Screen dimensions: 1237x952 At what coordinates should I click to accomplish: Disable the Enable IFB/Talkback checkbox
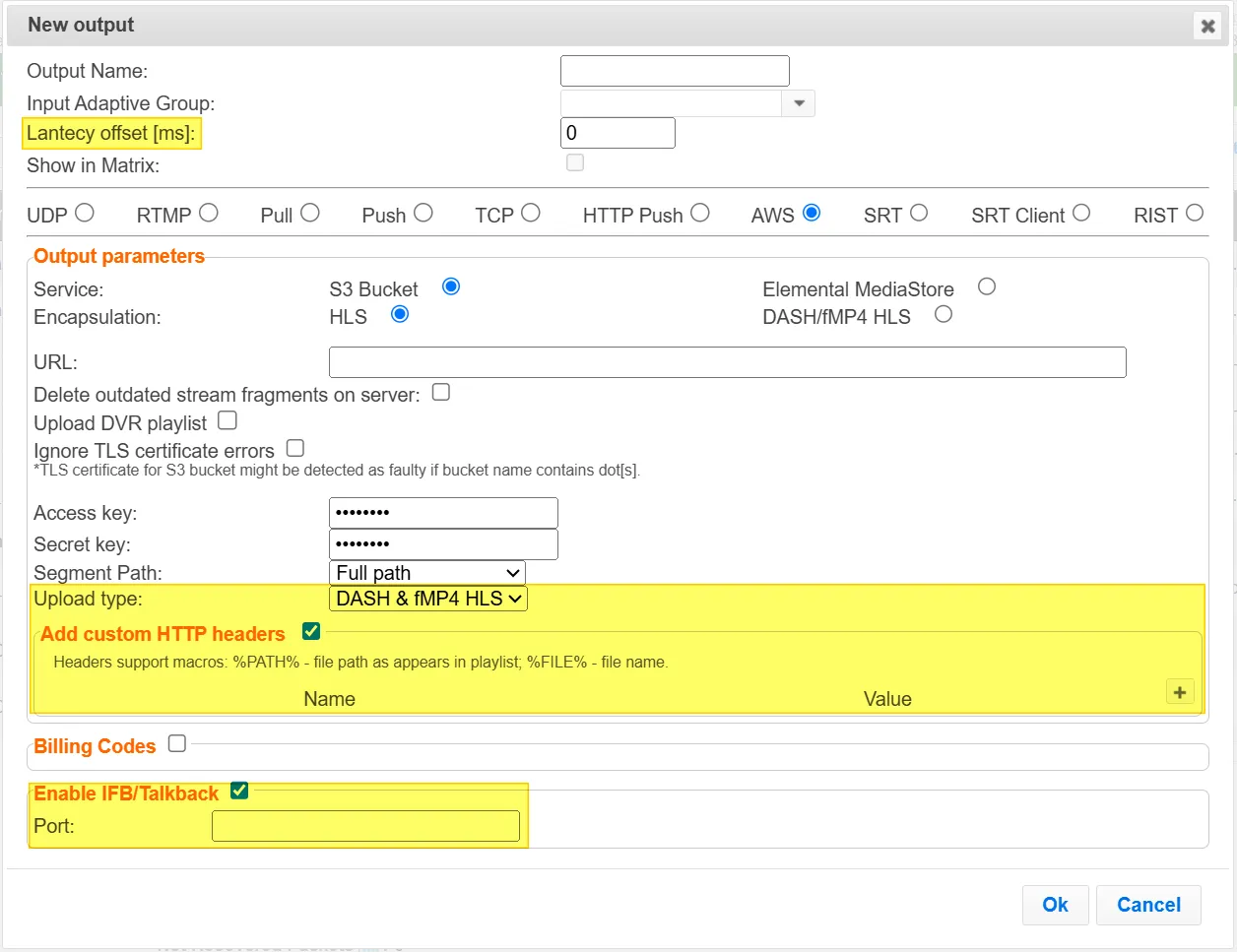pos(239,791)
